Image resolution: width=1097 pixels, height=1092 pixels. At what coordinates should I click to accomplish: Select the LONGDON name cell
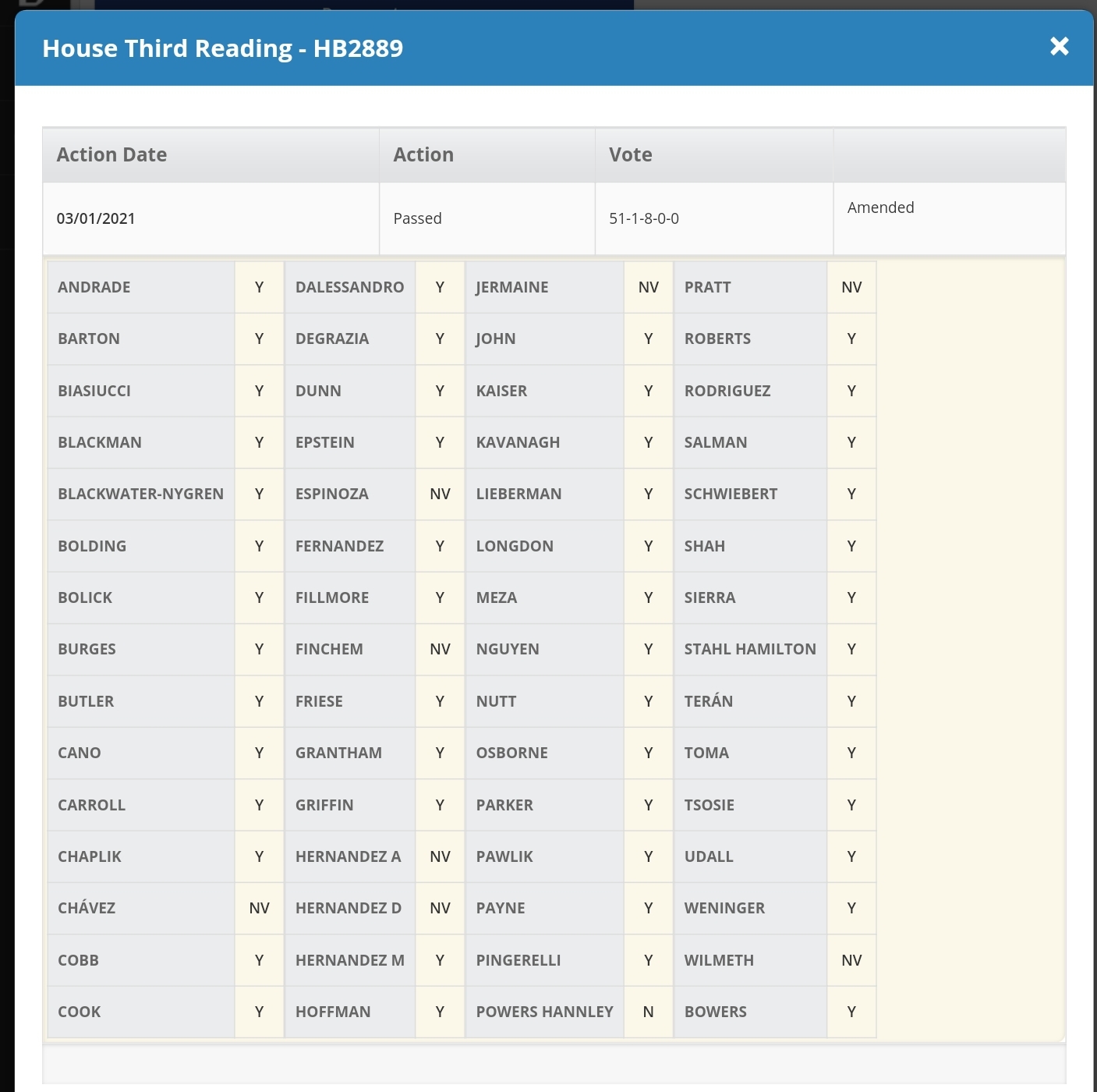(x=545, y=546)
